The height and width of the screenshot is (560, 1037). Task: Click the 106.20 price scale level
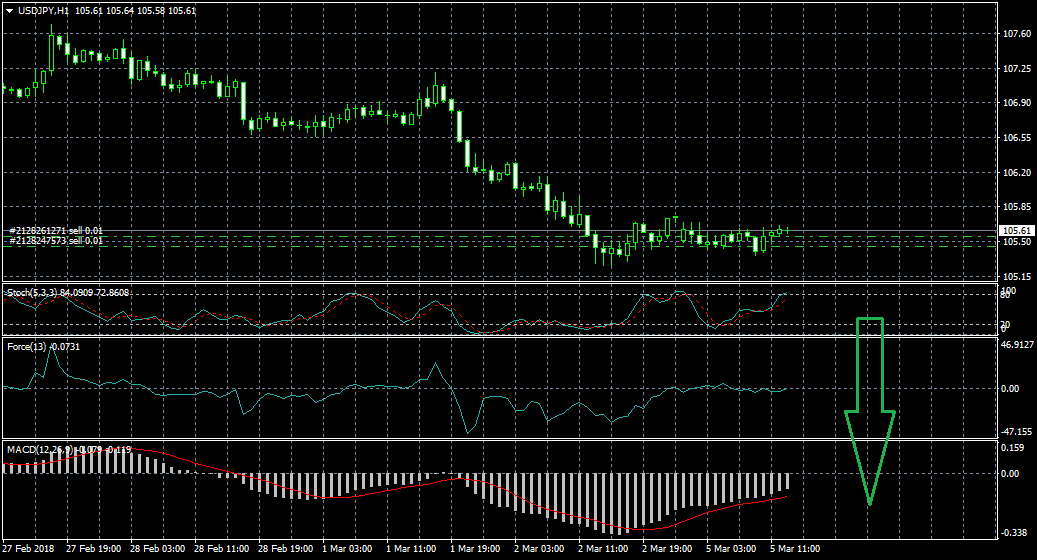pyautogui.click(x=1016, y=173)
